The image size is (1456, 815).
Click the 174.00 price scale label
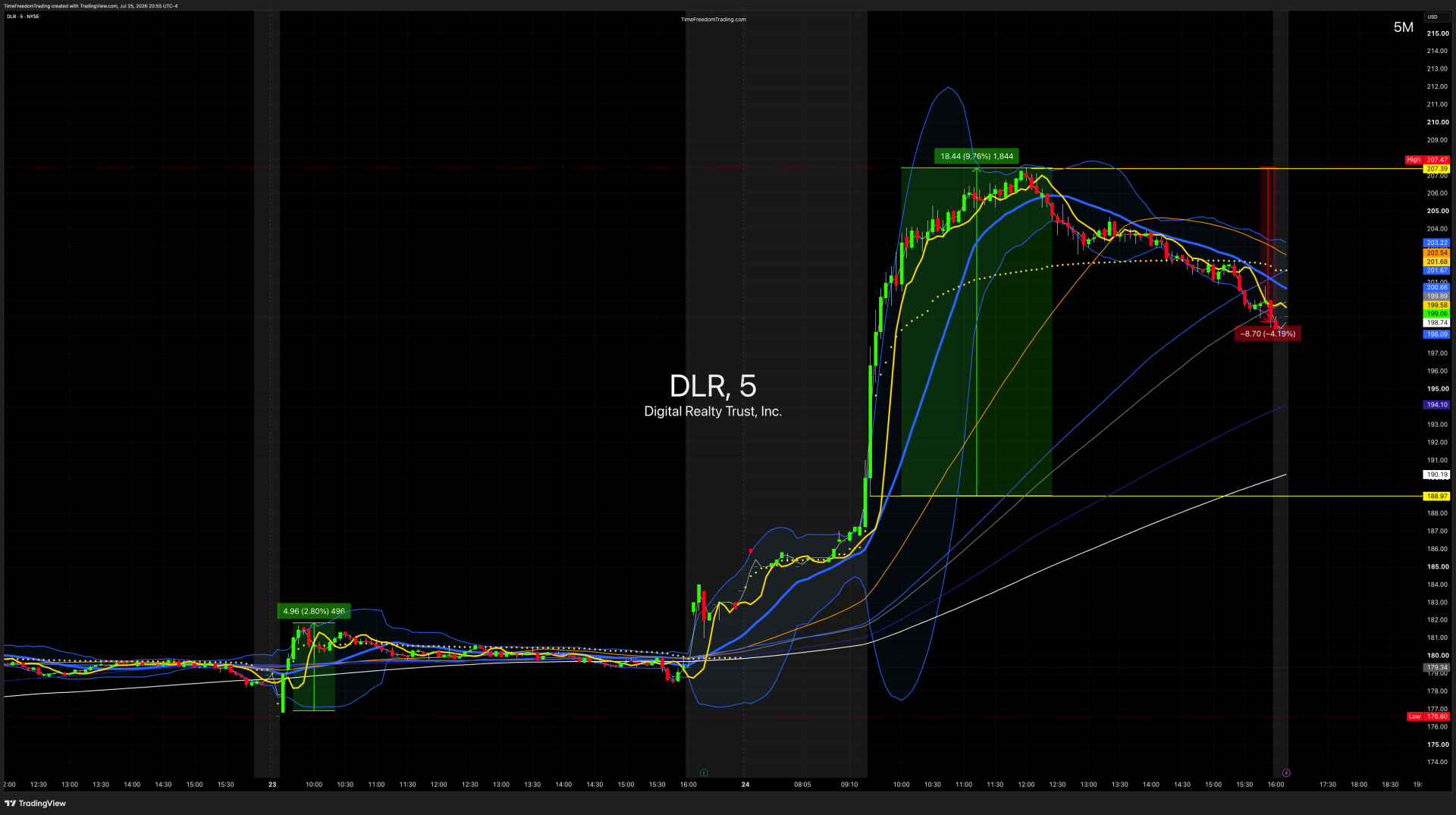[1437, 762]
